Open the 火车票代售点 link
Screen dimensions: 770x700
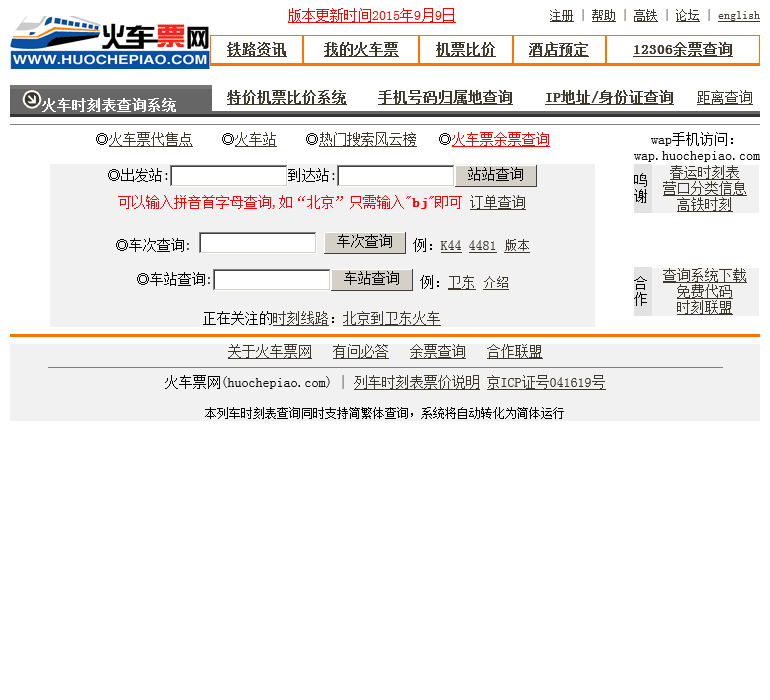[151, 140]
